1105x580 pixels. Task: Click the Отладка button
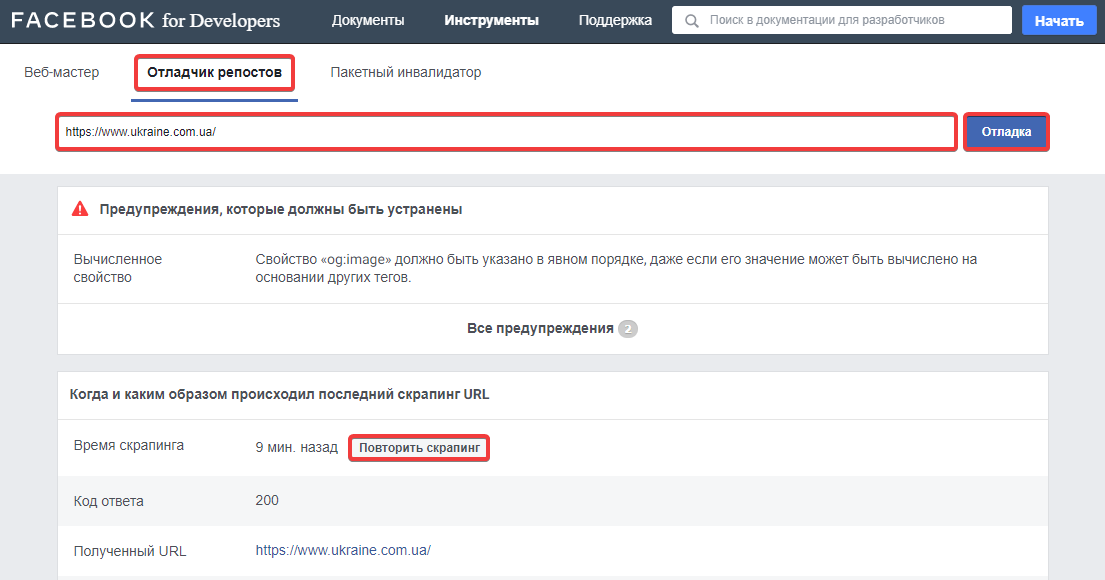click(1006, 131)
